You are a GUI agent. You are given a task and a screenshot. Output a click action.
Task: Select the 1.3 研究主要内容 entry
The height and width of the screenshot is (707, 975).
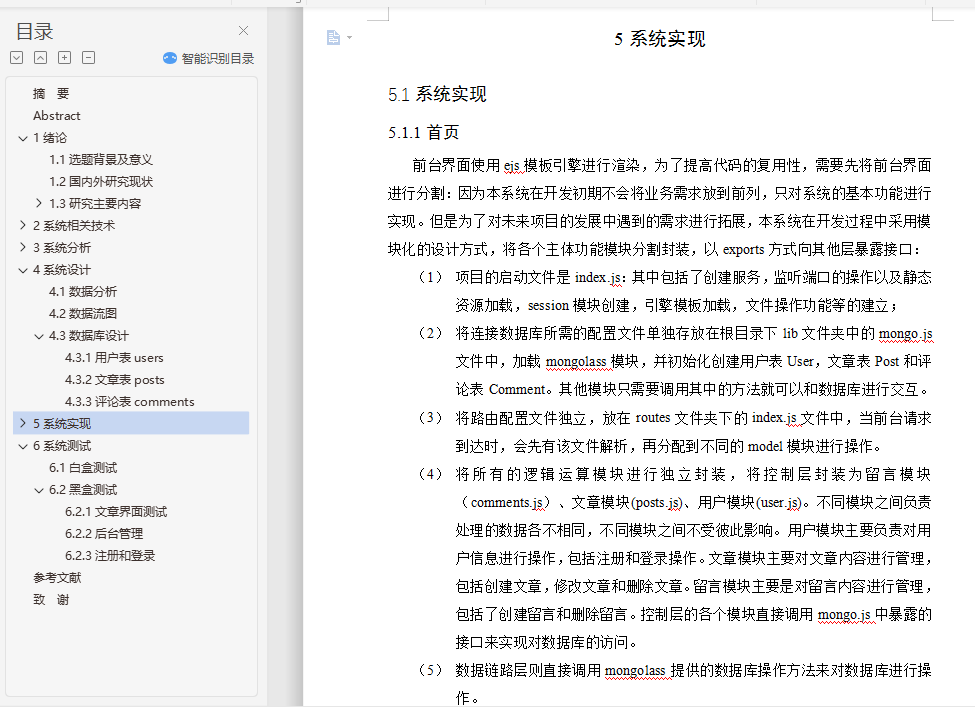(x=95, y=203)
